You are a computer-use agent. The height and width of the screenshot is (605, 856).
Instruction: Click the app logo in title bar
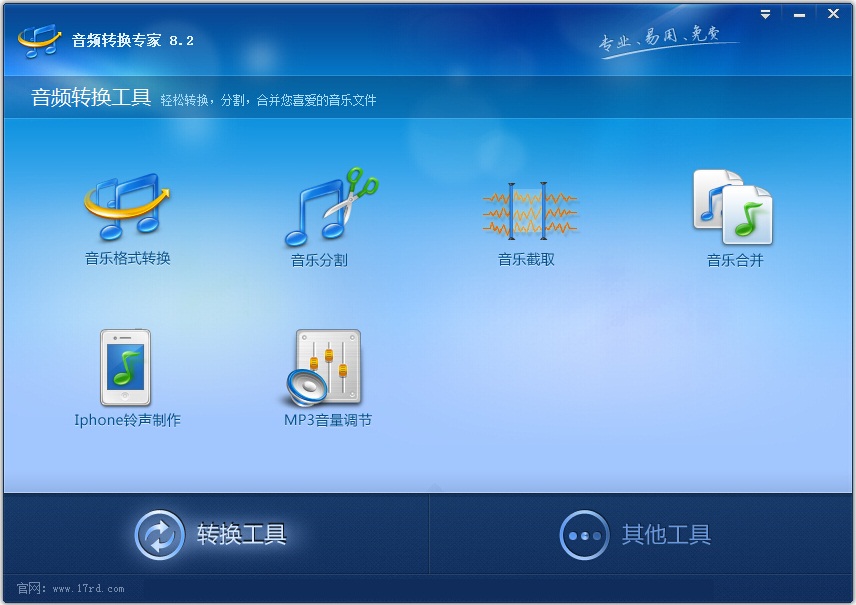click(x=39, y=40)
